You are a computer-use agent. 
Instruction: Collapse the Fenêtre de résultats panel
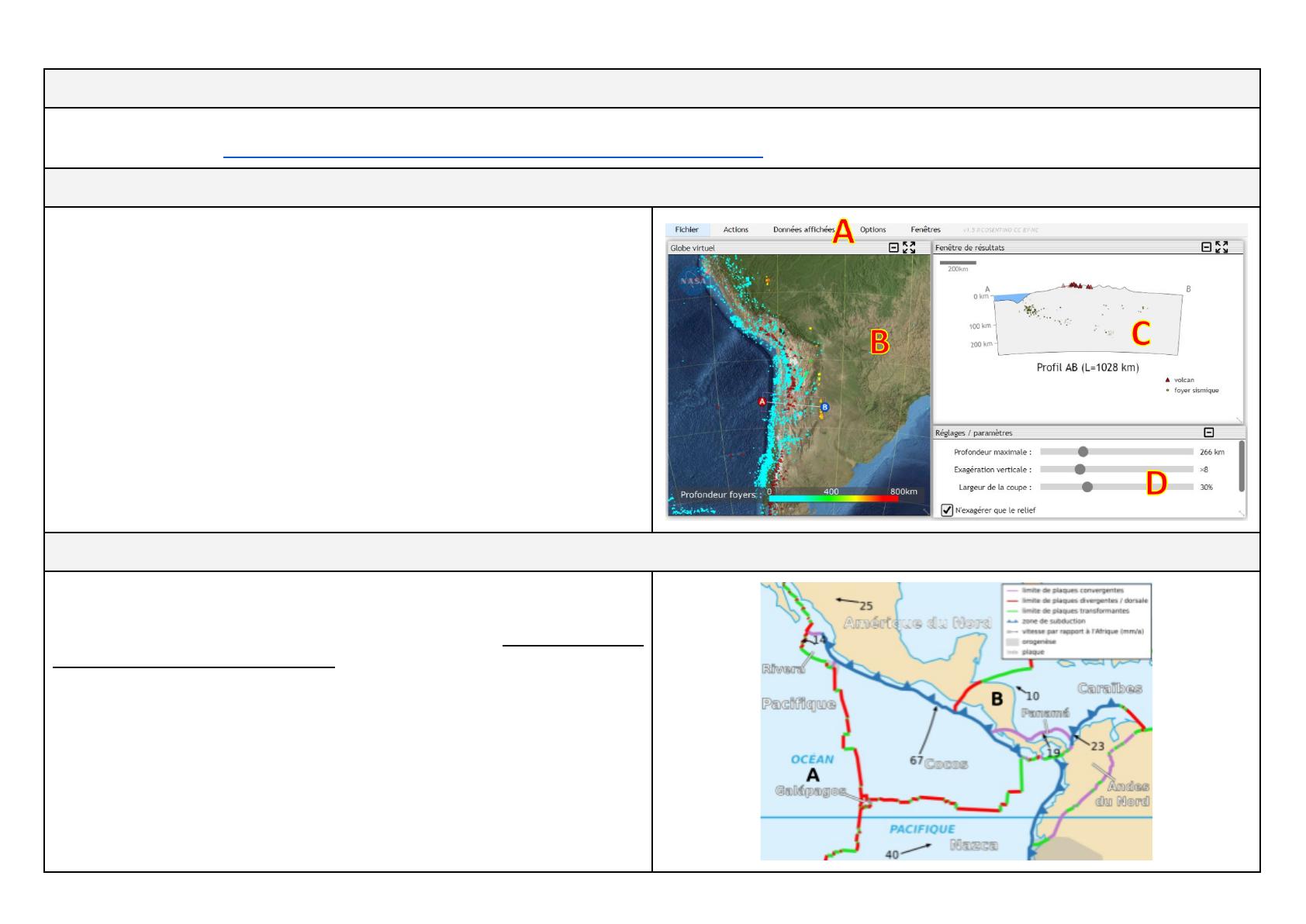point(1206,247)
